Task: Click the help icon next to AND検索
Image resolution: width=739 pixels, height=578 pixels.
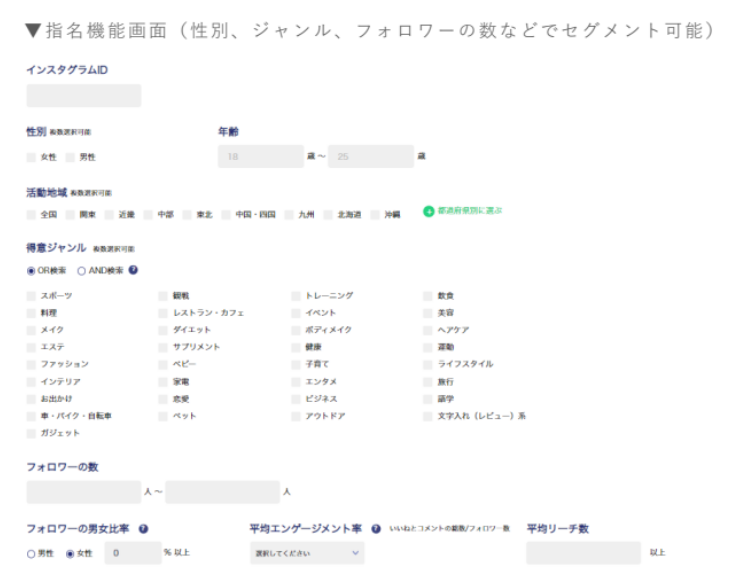Action: tap(133, 270)
